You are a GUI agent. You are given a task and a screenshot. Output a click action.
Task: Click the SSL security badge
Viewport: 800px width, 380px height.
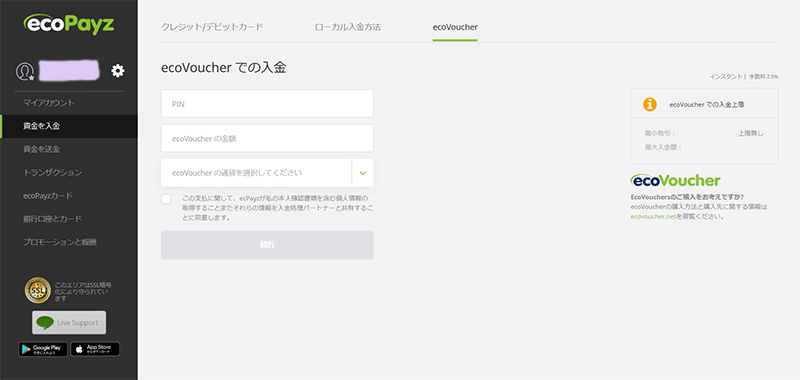38,290
